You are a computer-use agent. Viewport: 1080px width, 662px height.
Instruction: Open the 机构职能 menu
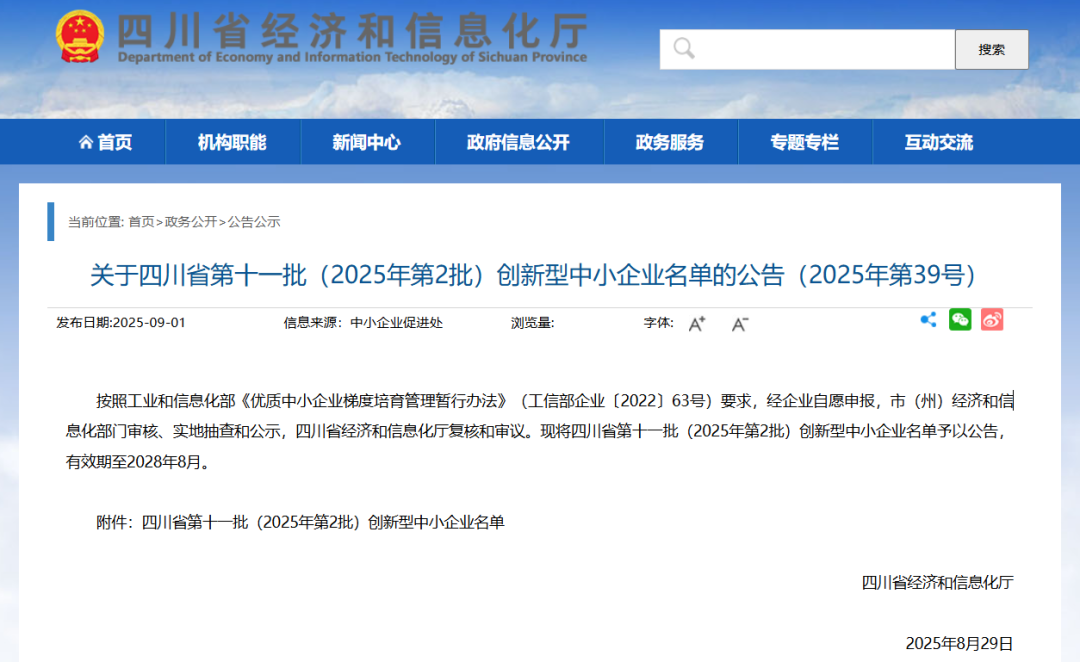click(x=232, y=142)
